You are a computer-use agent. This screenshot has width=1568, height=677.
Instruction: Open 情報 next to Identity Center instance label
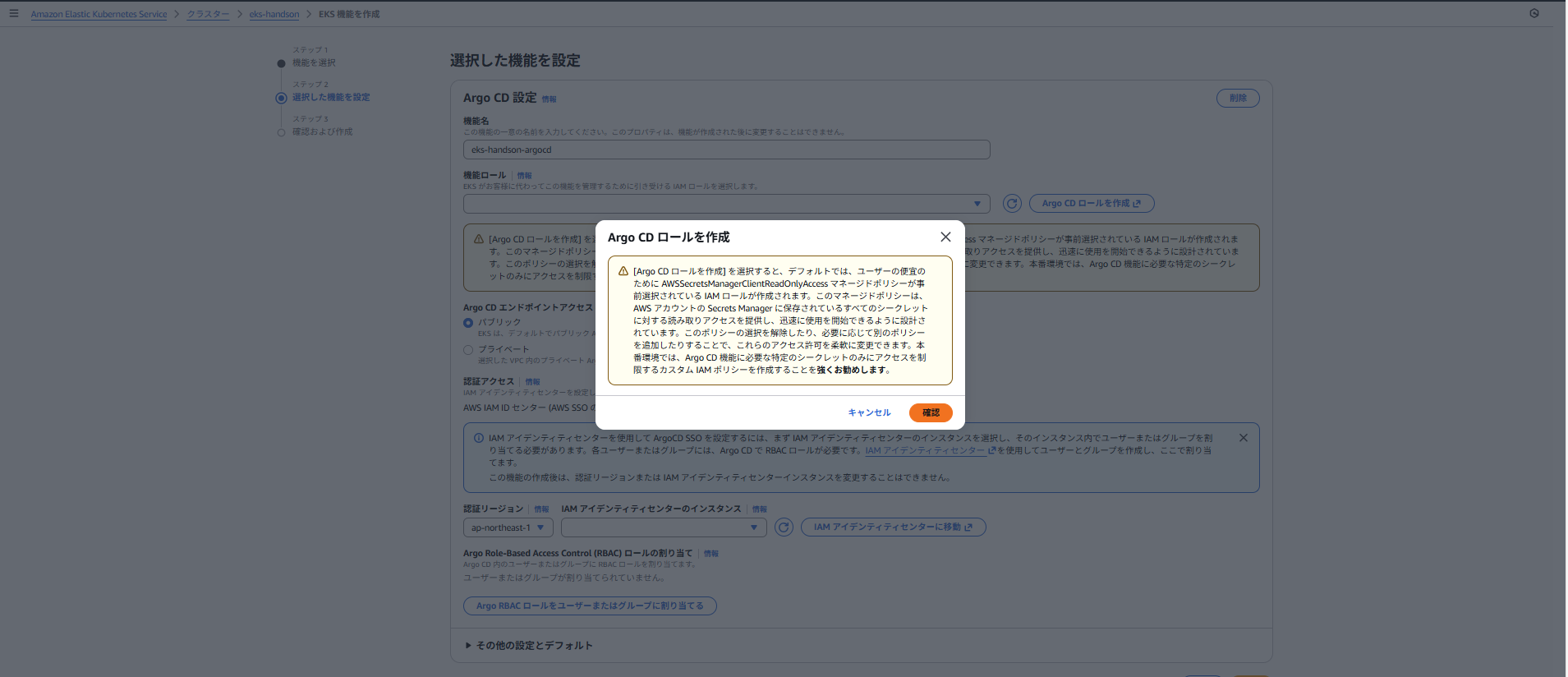pos(760,509)
